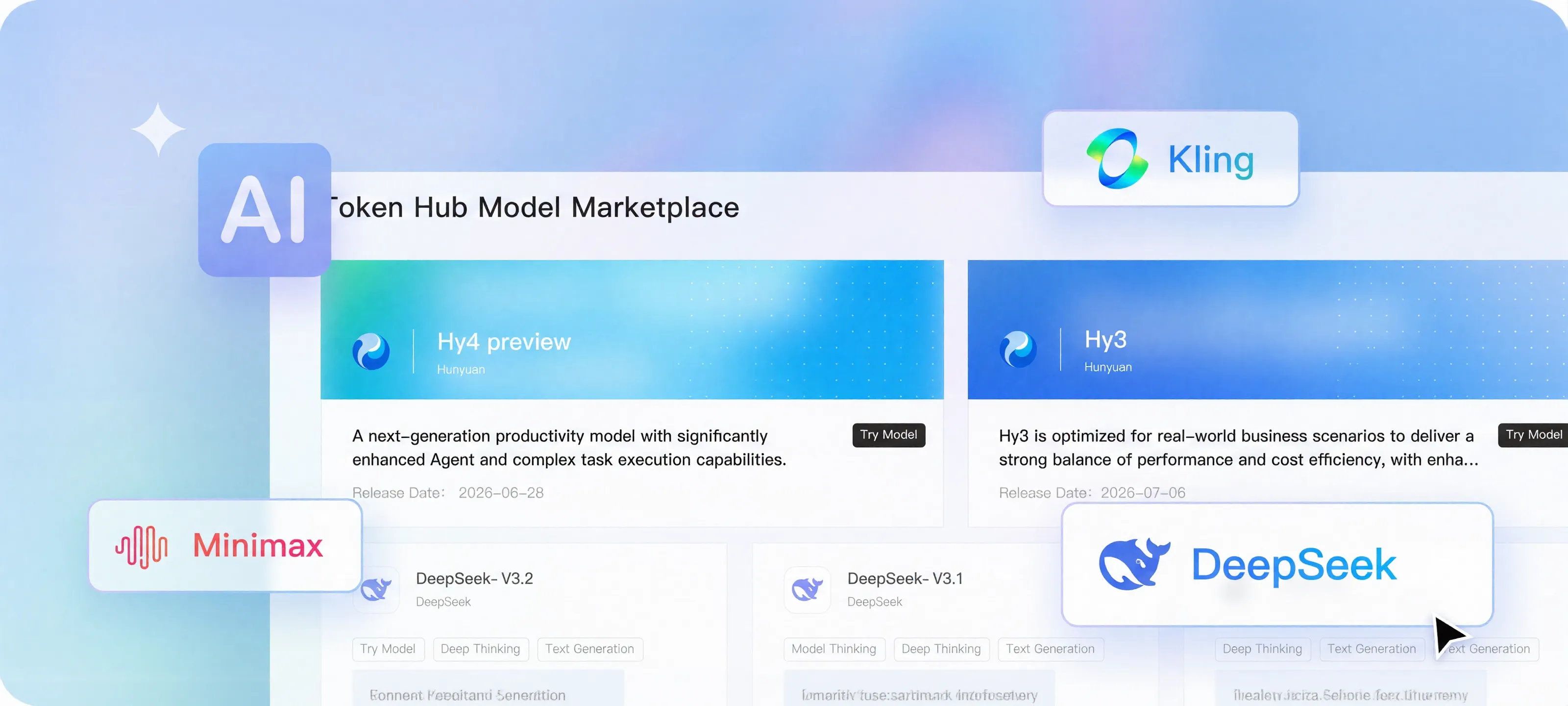Click the Hy3 description text
This screenshot has height=706, width=1568.
[1239, 448]
